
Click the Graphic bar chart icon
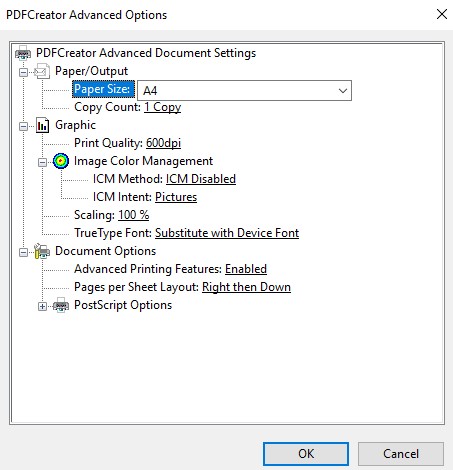click(x=43, y=125)
